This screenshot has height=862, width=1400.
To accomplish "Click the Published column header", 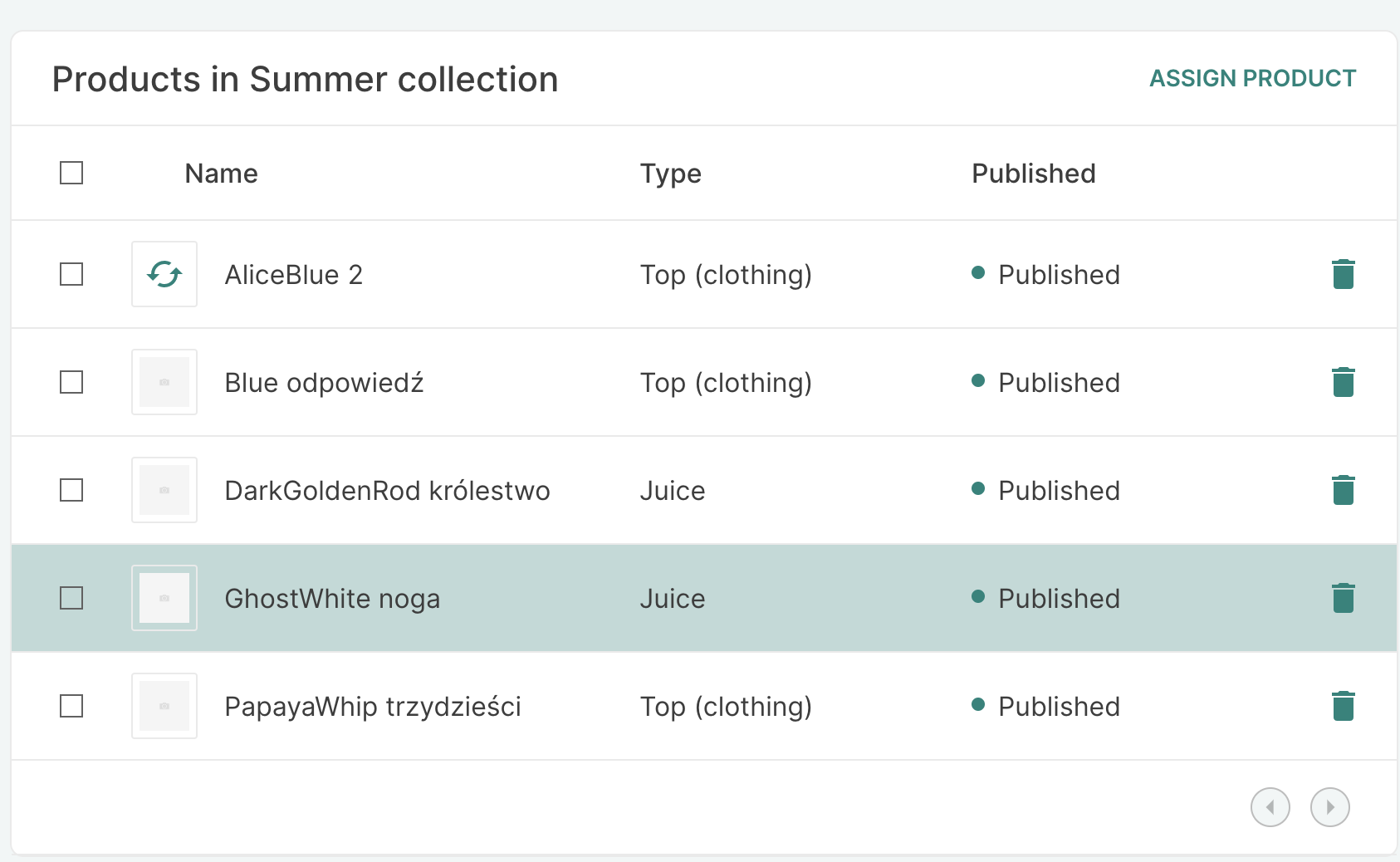I will click(1033, 173).
